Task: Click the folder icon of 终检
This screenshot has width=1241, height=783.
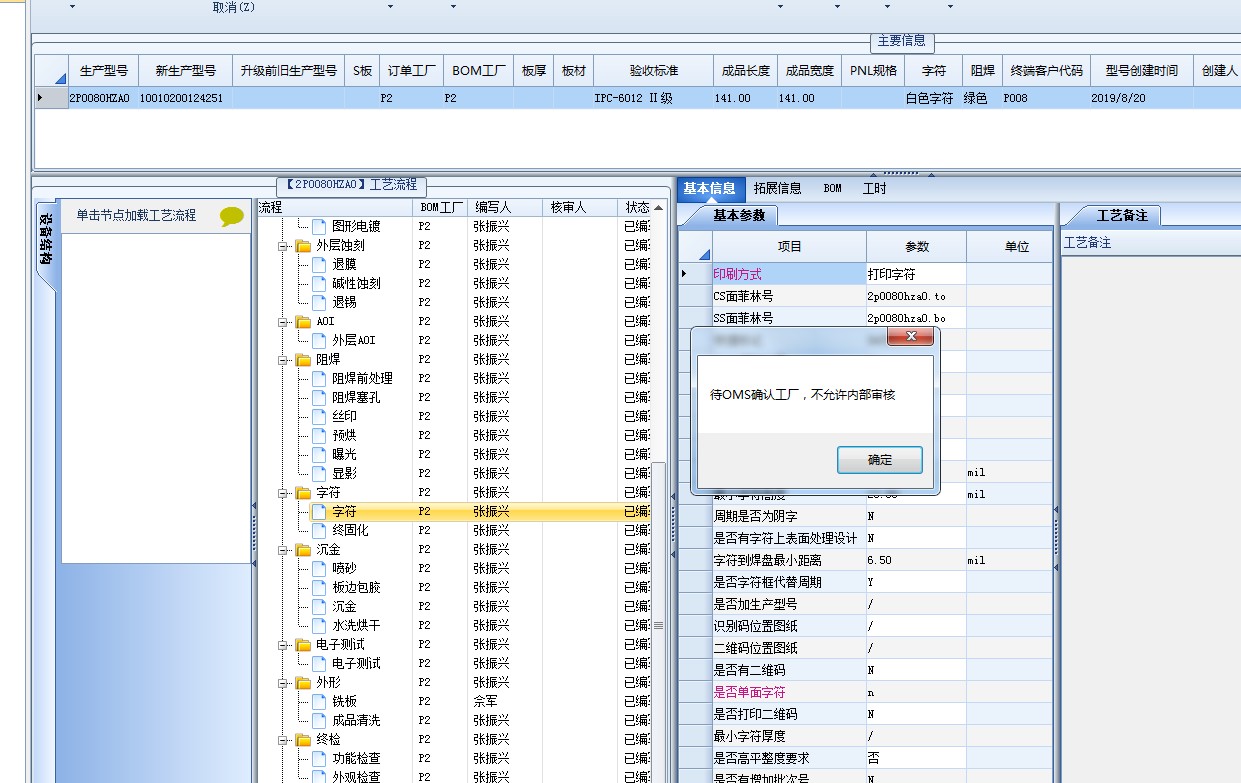Action: coord(303,739)
